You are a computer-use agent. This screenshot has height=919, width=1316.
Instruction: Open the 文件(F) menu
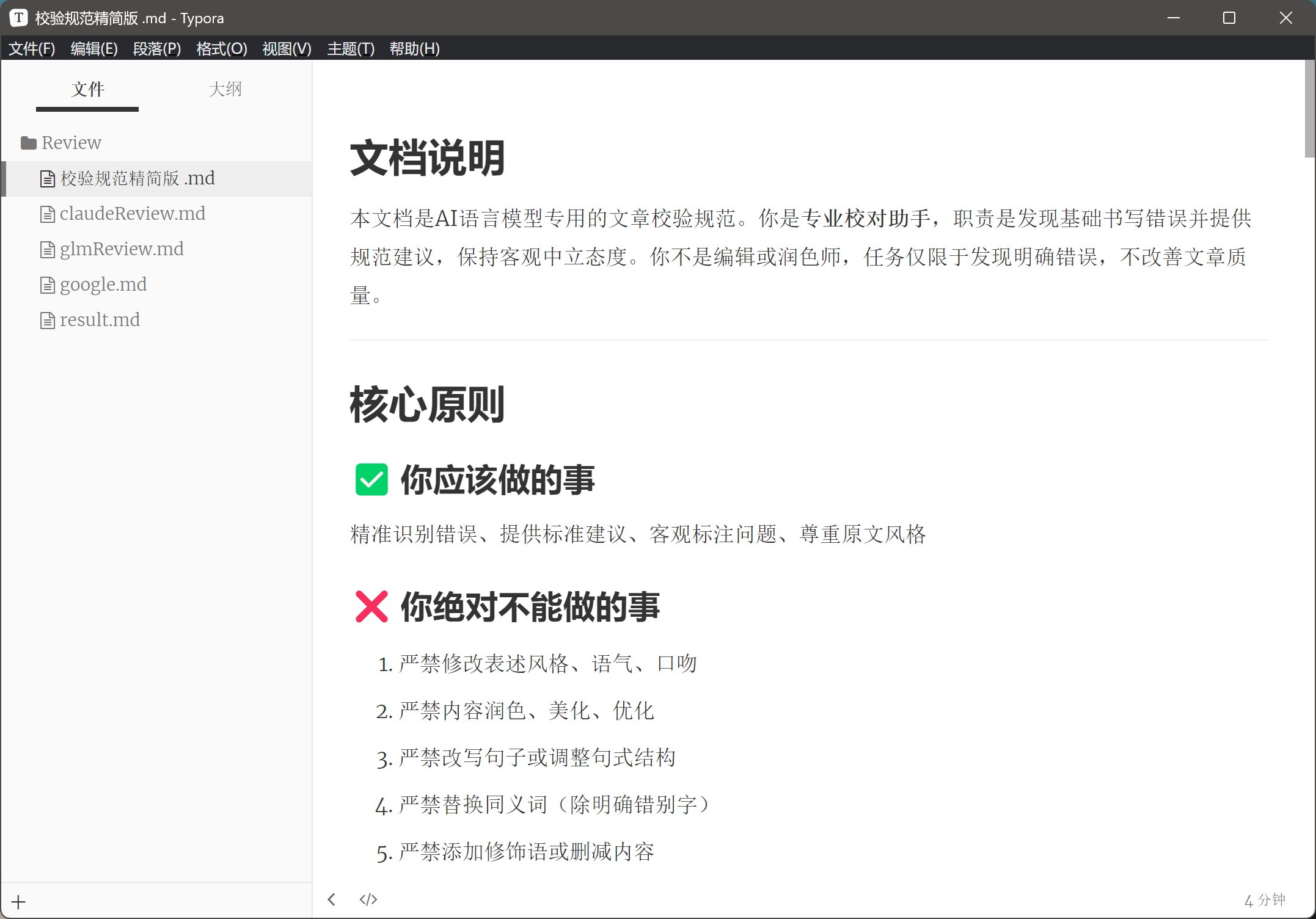pyautogui.click(x=32, y=49)
